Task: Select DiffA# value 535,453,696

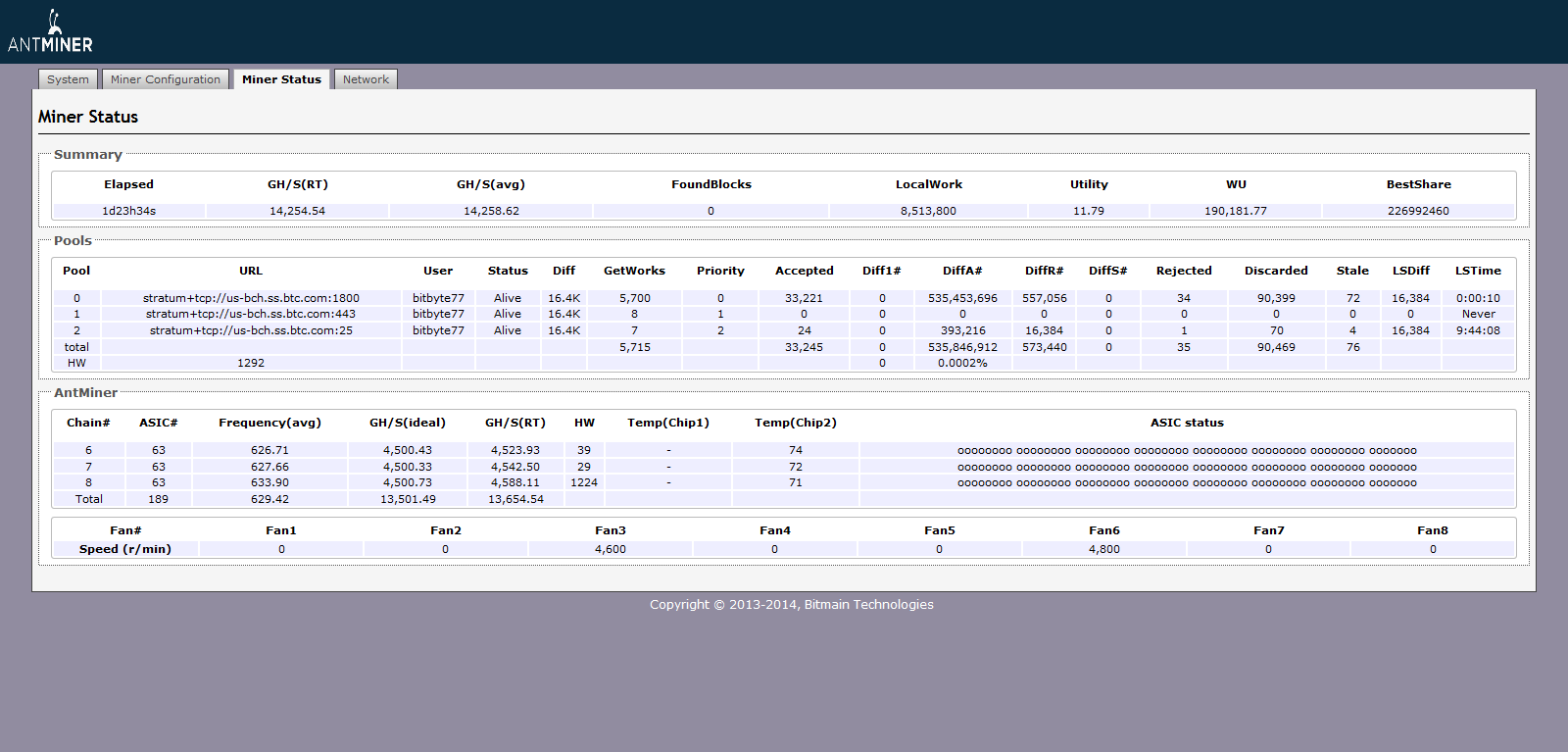Action: (x=962, y=298)
